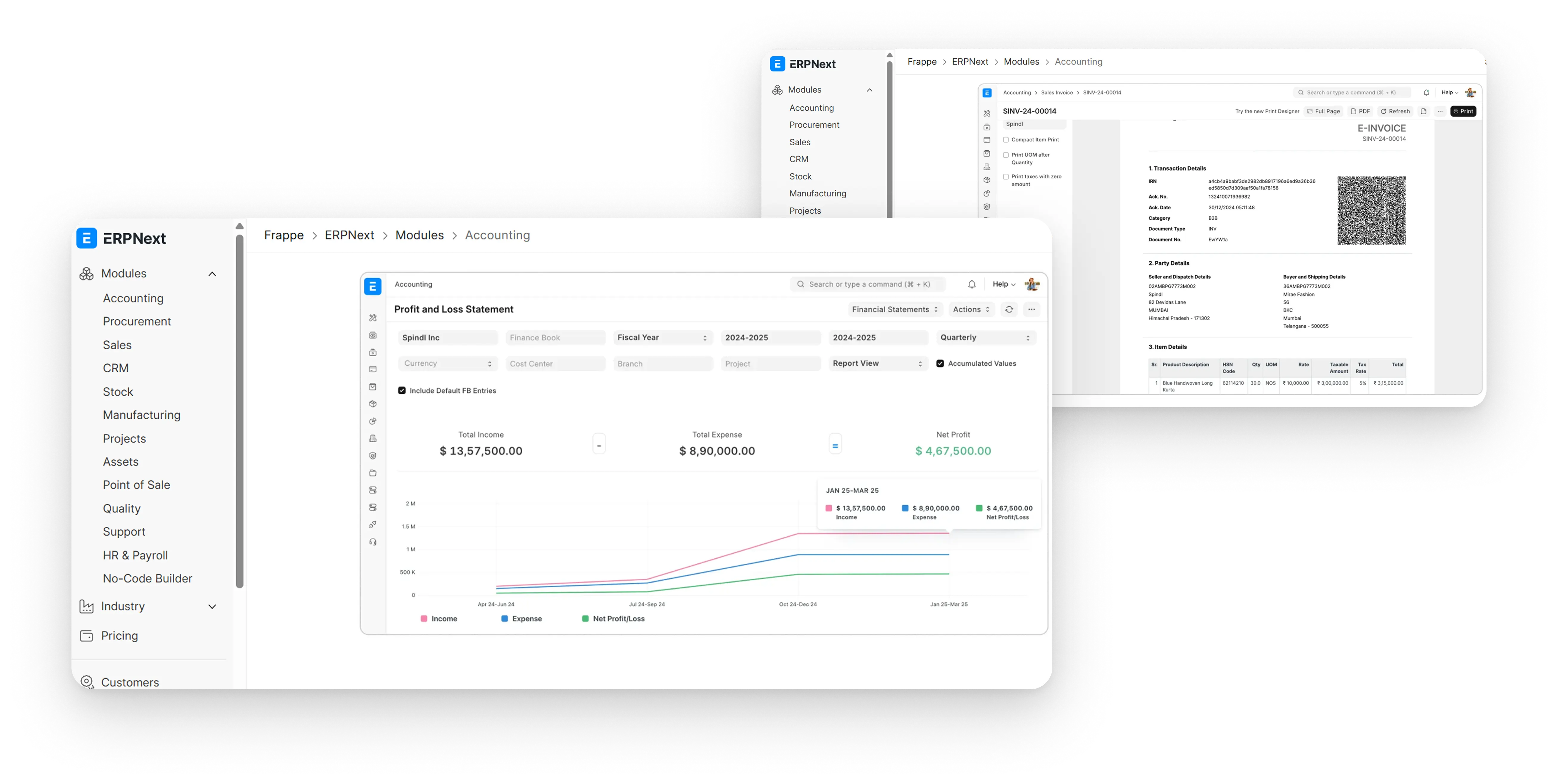This screenshot has width=1558, height=784.
Task: Click the blue E icon beside Accounting
Action: click(373, 286)
